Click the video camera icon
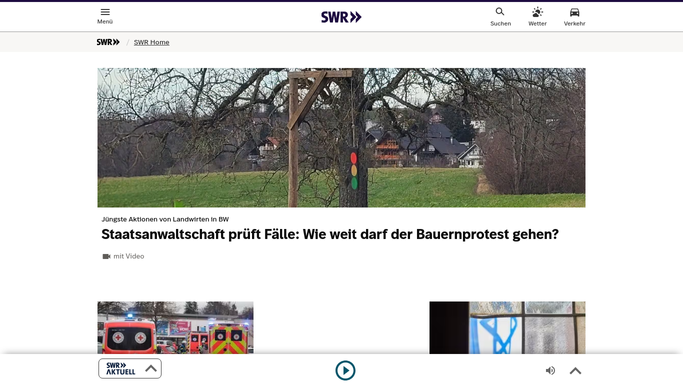The height and width of the screenshot is (384, 683). [x=106, y=256]
